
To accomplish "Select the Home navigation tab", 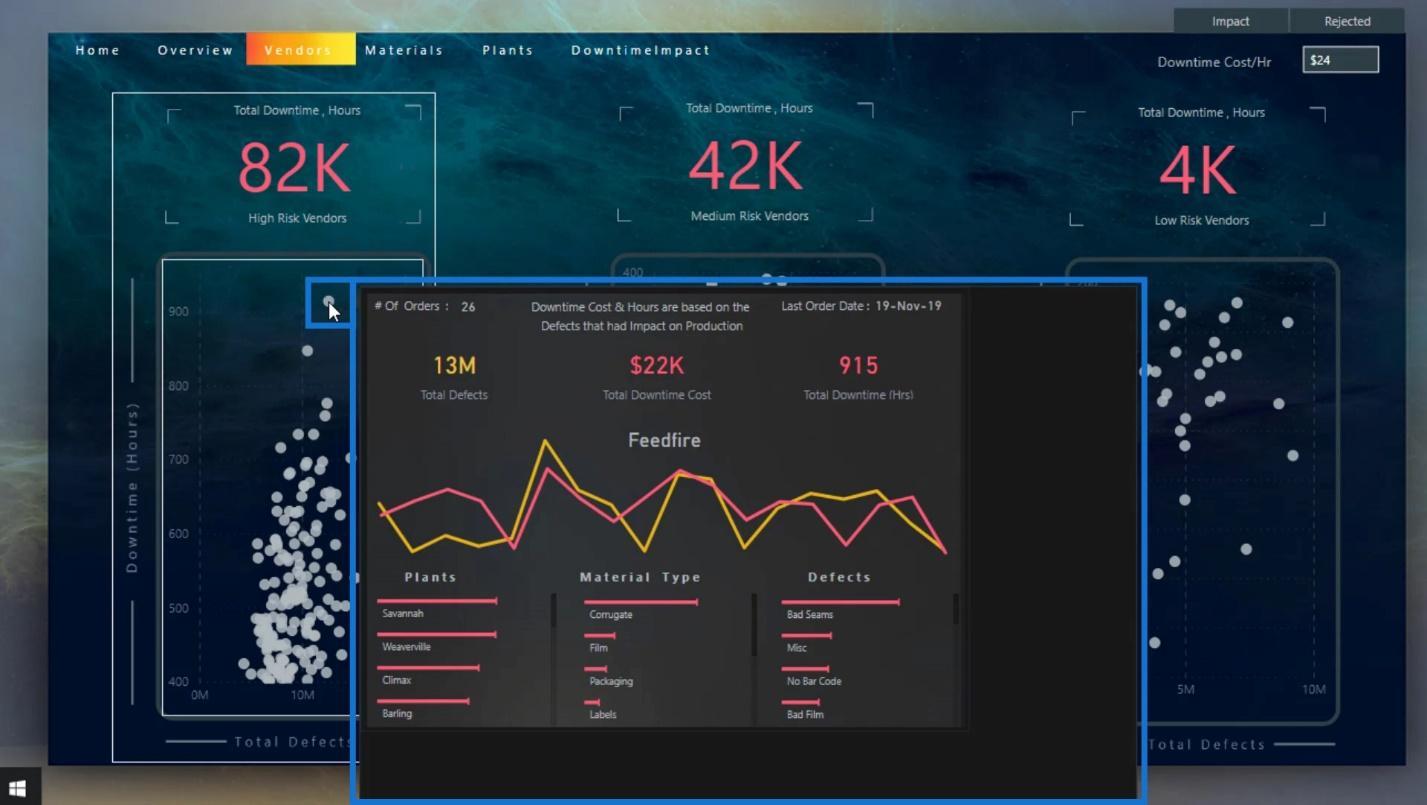I will pyautogui.click(x=98, y=50).
